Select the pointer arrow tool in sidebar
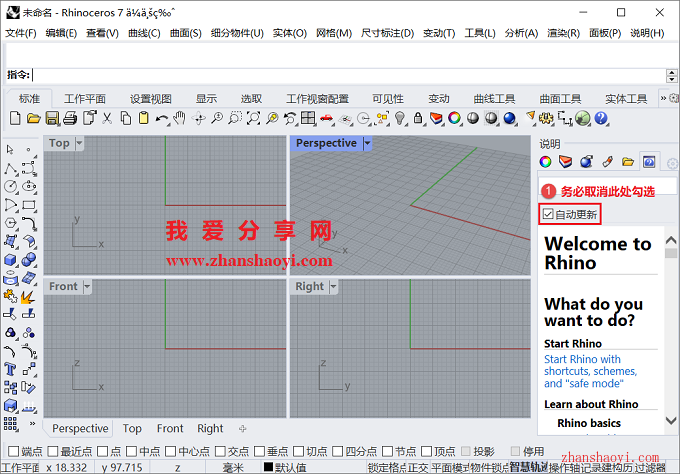The image size is (680, 474). pos(10,150)
